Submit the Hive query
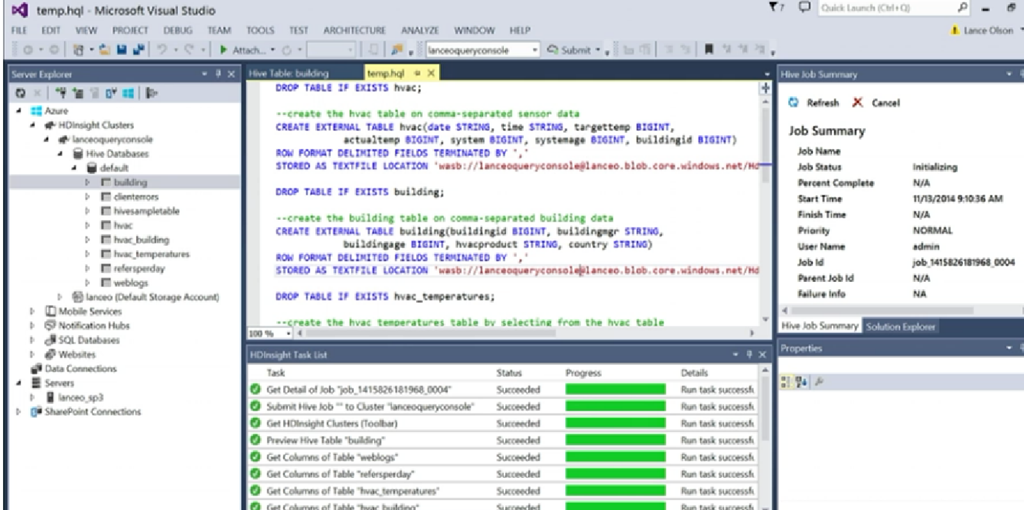 pyautogui.click(x=575, y=49)
